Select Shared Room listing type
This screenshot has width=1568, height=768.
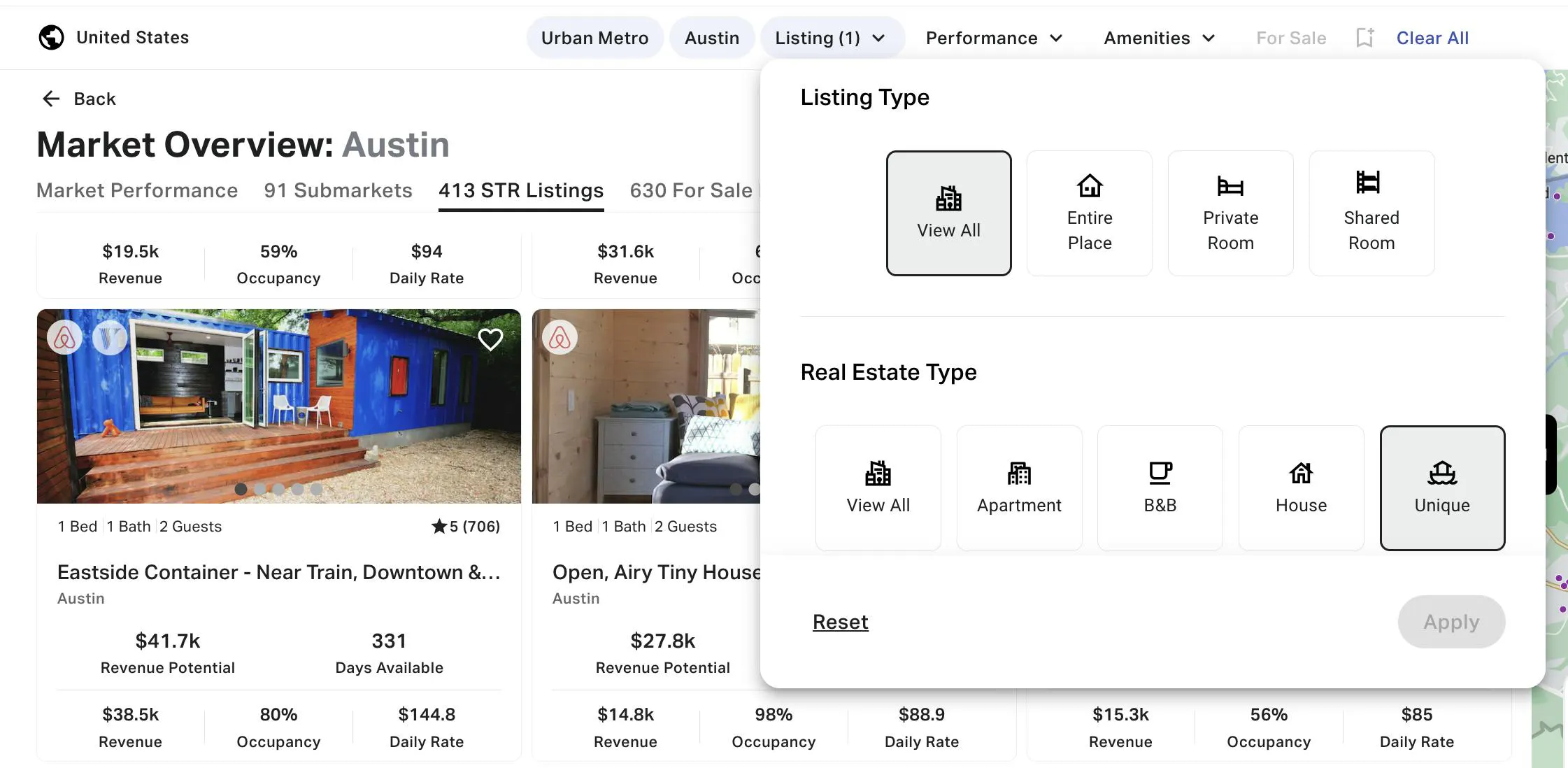(x=1371, y=213)
